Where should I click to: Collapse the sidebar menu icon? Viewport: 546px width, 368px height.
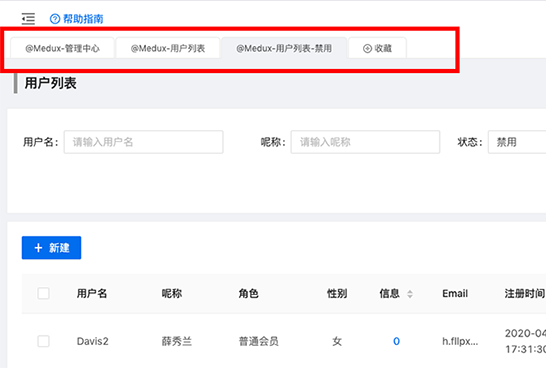(28, 18)
